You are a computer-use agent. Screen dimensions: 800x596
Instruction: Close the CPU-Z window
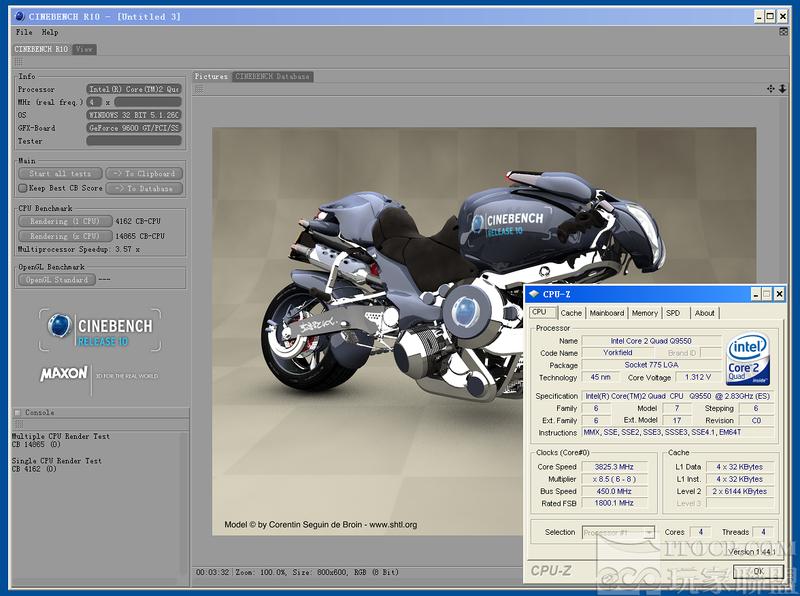tap(779, 294)
